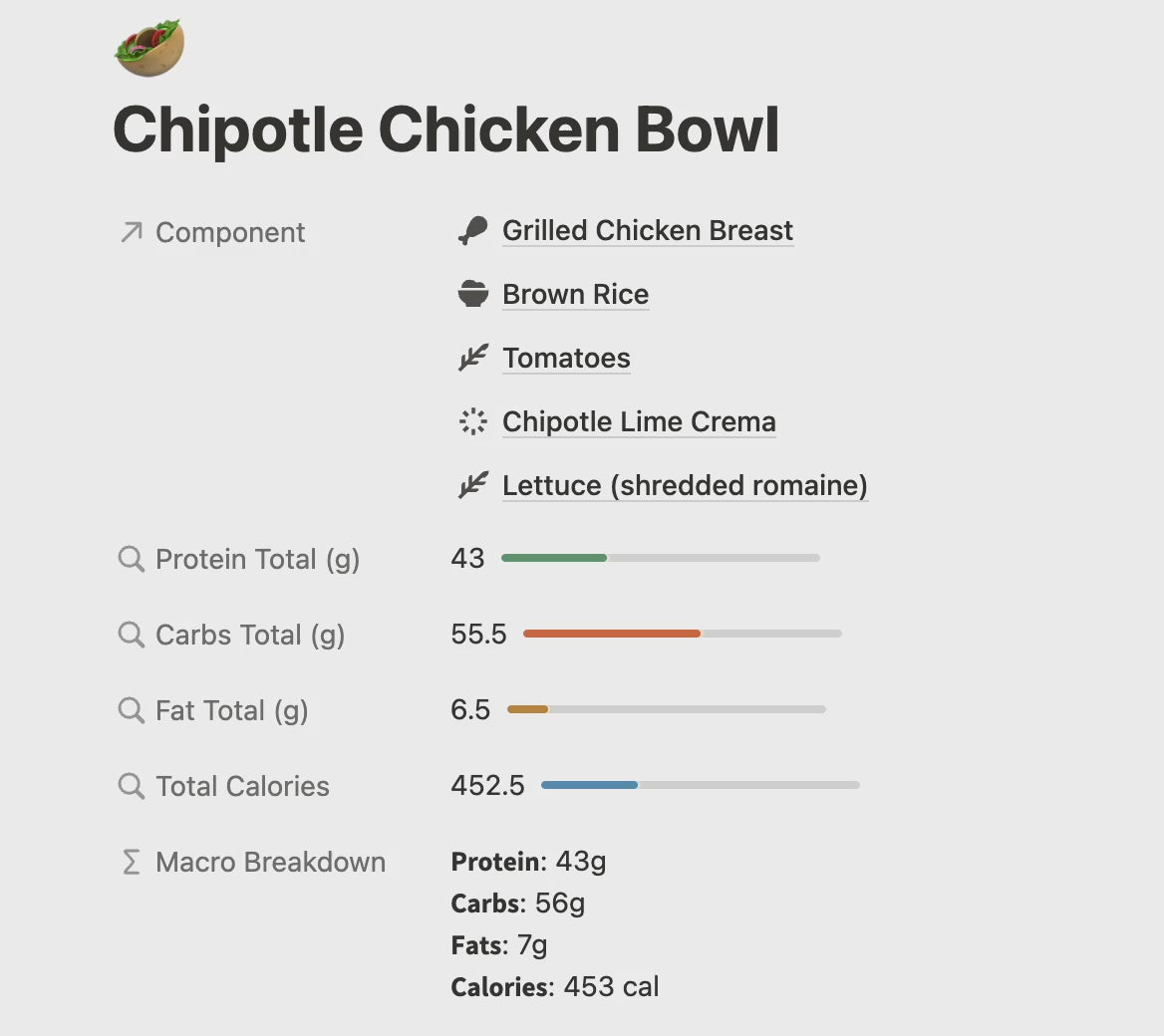1164x1036 pixels.
Task: Click the burrito page emoji icon
Action: (x=149, y=47)
